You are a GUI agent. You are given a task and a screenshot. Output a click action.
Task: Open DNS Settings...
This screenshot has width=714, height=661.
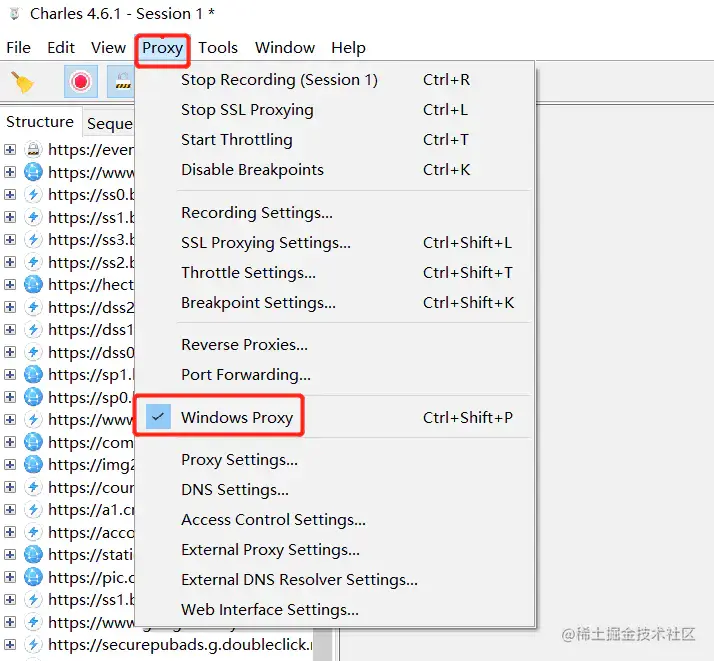coord(334,490)
